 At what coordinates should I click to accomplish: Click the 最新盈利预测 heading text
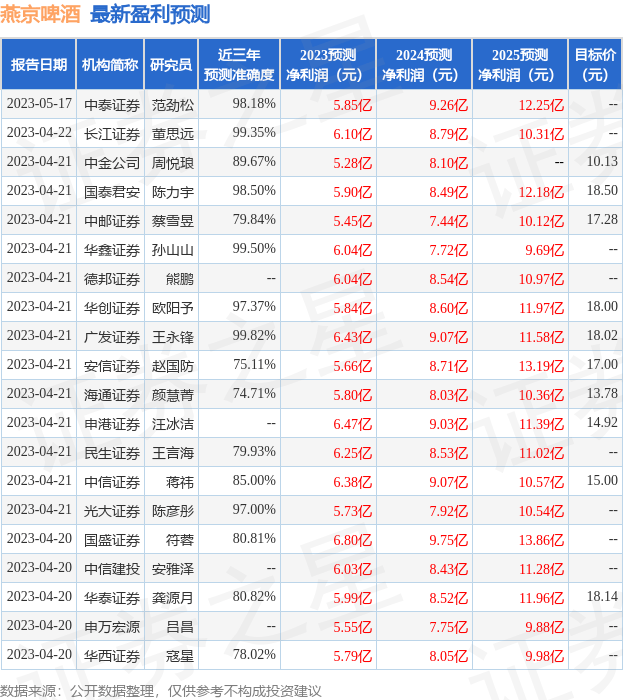pos(150,14)
